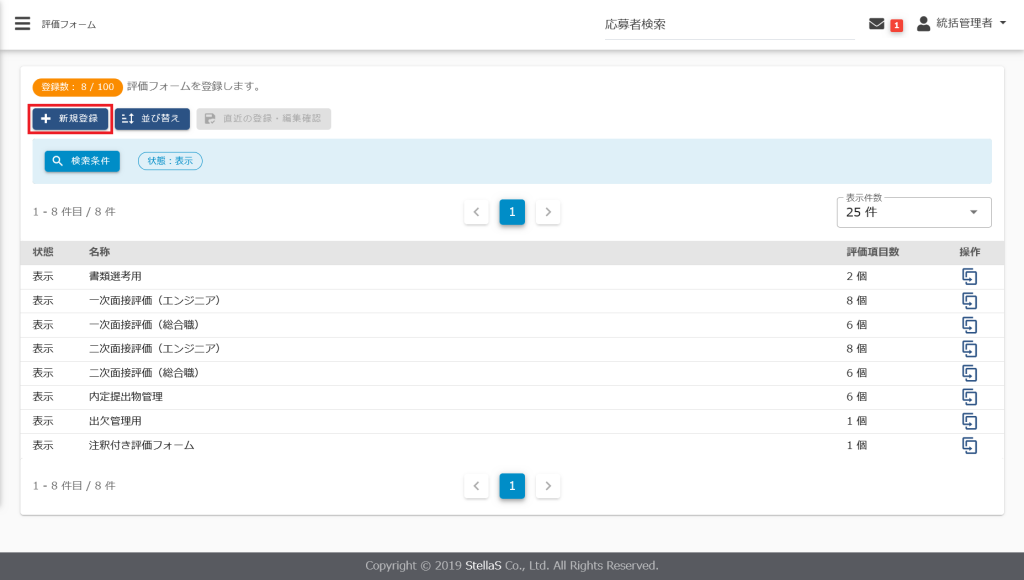Select page 1 in top pagination
Image resolution: width=1024 pixels, height=580 pixels.
pos(512,212)
